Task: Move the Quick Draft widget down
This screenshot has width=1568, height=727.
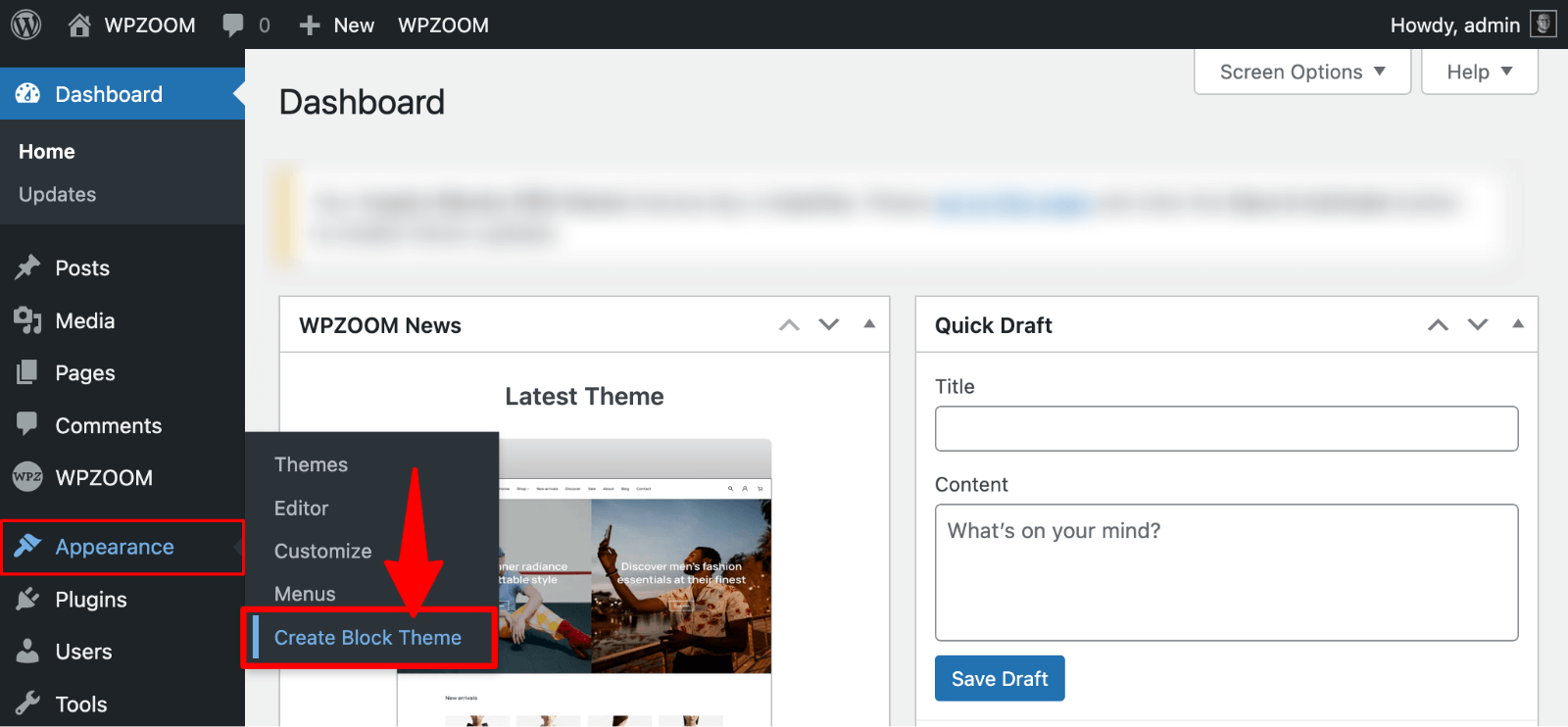Action: pyautogui.click(x=1478, y=324)
